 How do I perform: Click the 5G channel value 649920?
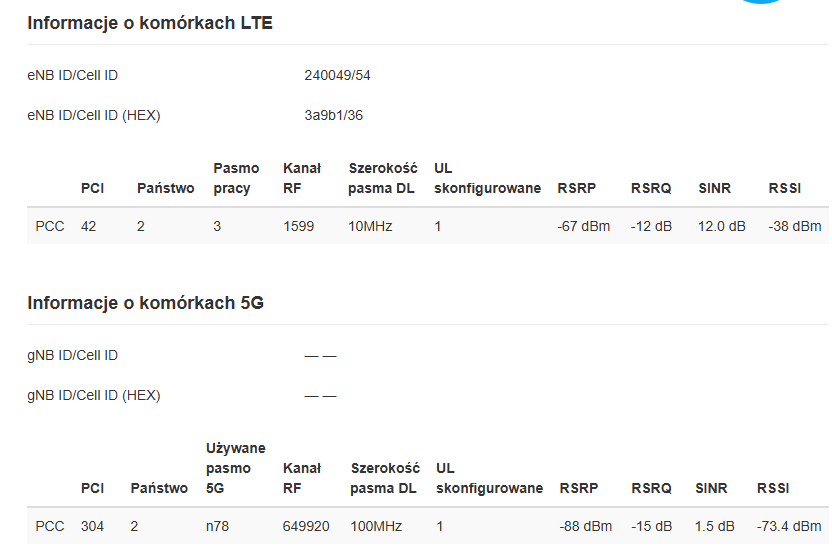306,526
